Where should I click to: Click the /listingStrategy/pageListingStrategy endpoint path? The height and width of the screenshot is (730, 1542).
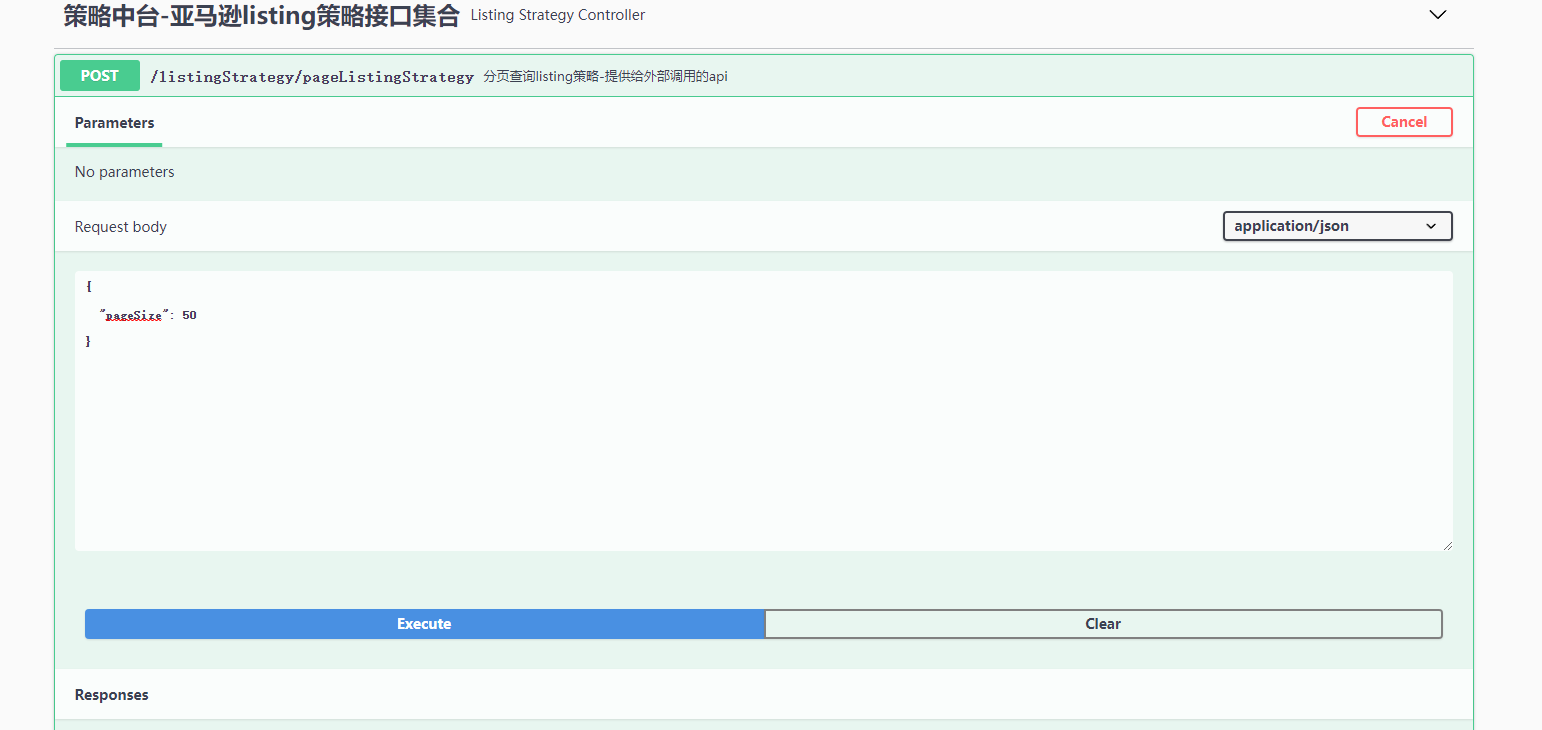click(312, 76)
